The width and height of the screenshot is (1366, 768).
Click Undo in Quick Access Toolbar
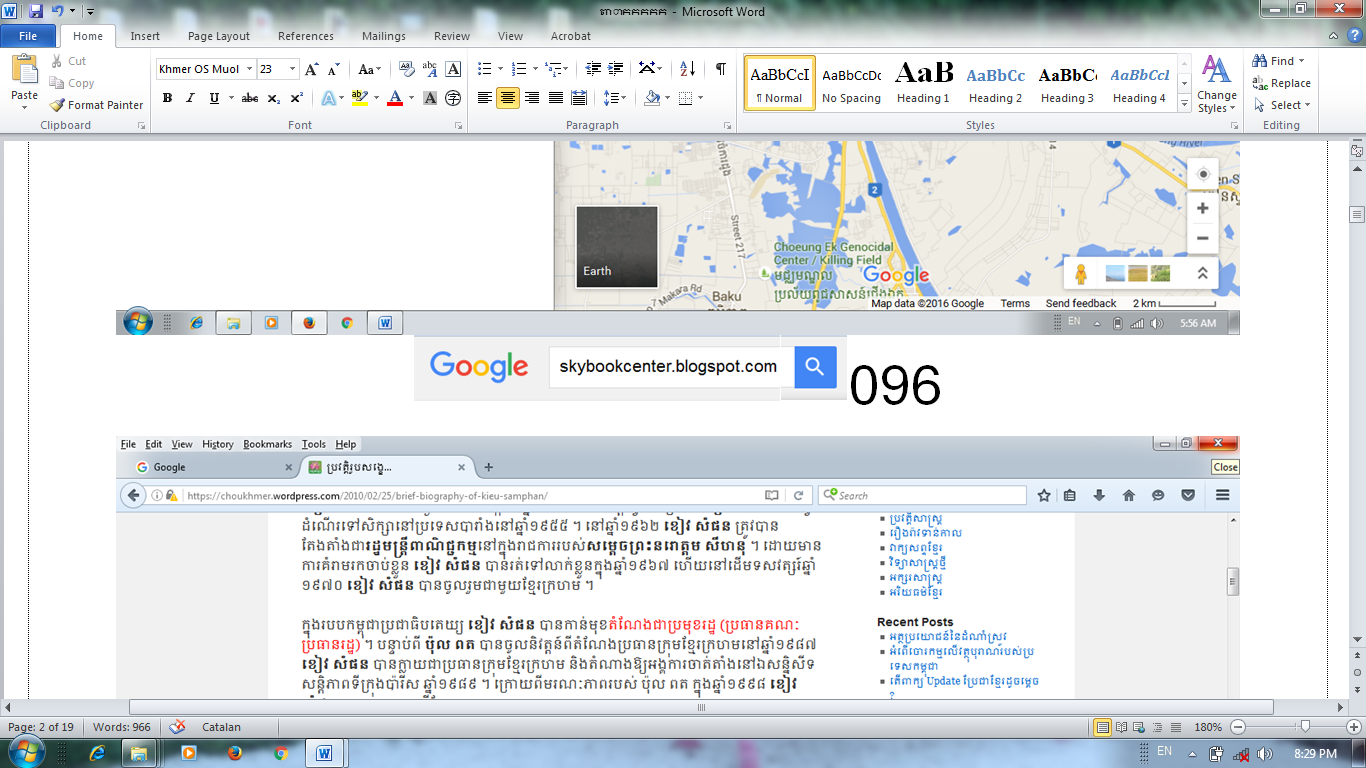point(57,11)
